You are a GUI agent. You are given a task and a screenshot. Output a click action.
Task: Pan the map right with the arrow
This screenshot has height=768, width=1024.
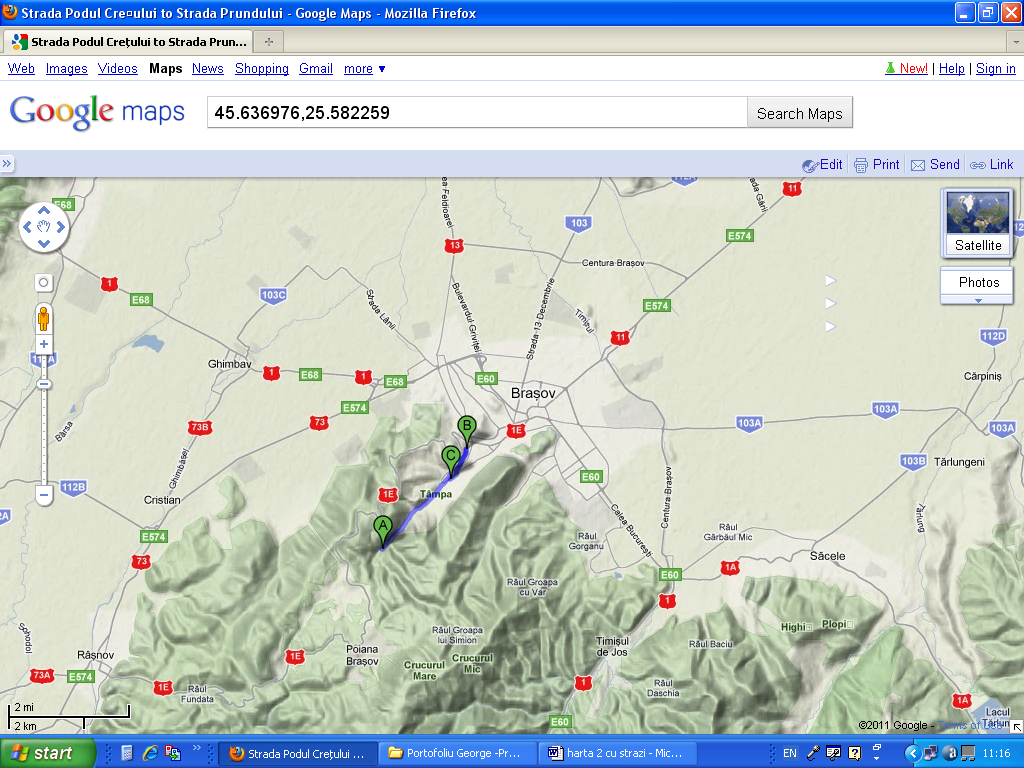coord(61,227)
